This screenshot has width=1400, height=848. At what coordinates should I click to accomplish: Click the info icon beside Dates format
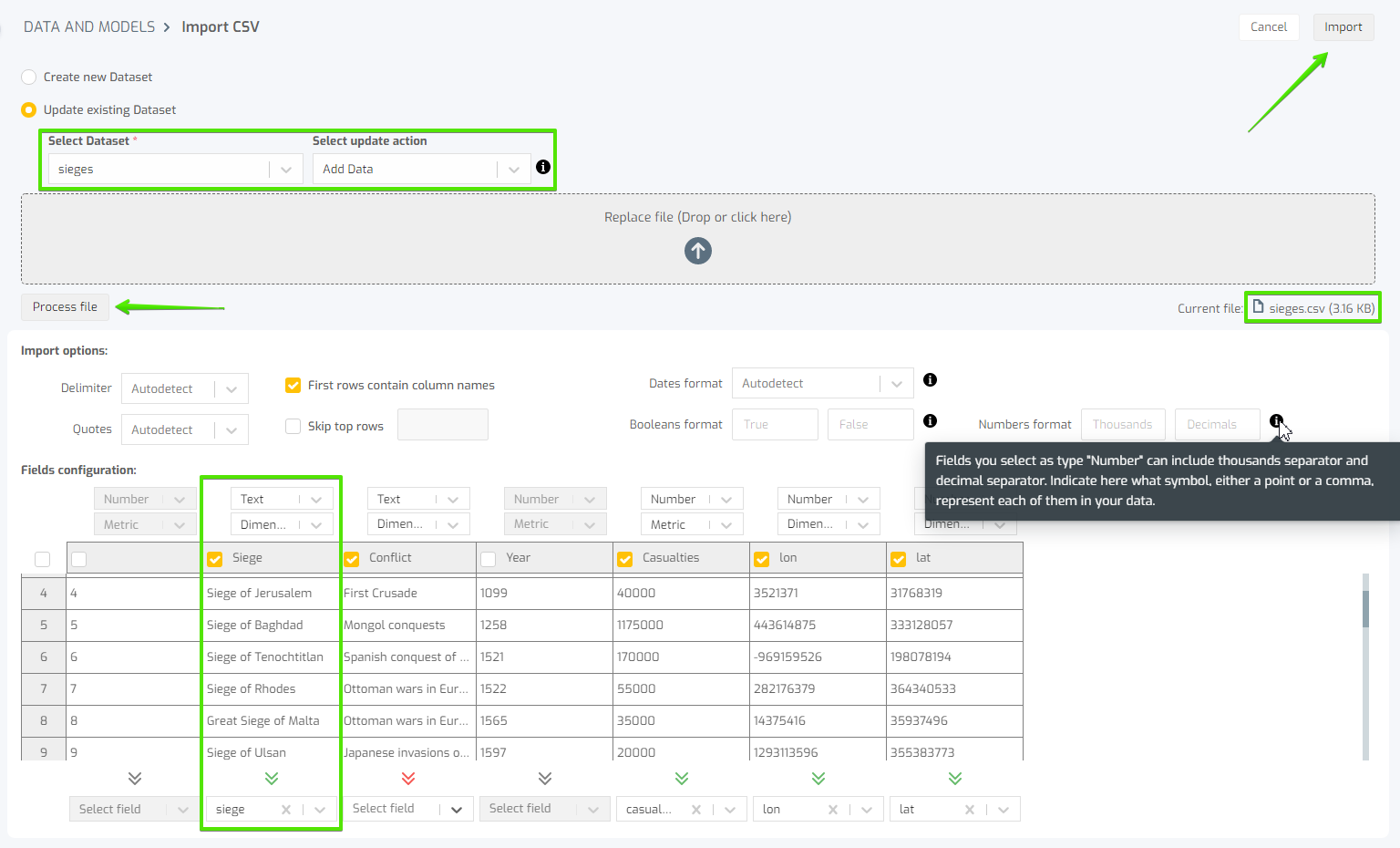point(930,379)
